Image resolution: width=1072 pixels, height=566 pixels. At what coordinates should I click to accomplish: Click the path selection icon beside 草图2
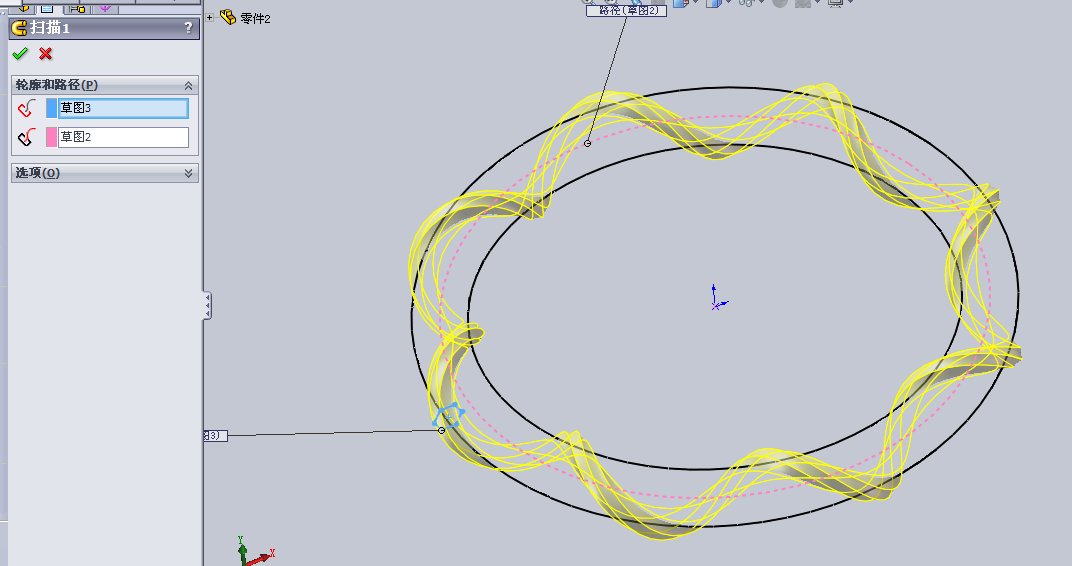pyautogui.click(x=27, y=137)
